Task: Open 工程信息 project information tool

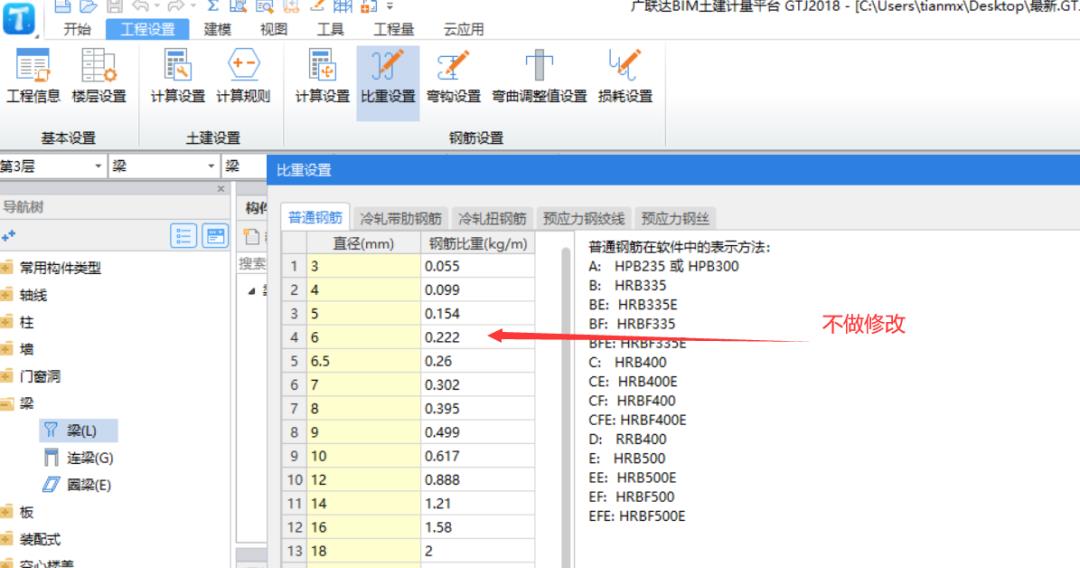Action: [x=33, y=77]
